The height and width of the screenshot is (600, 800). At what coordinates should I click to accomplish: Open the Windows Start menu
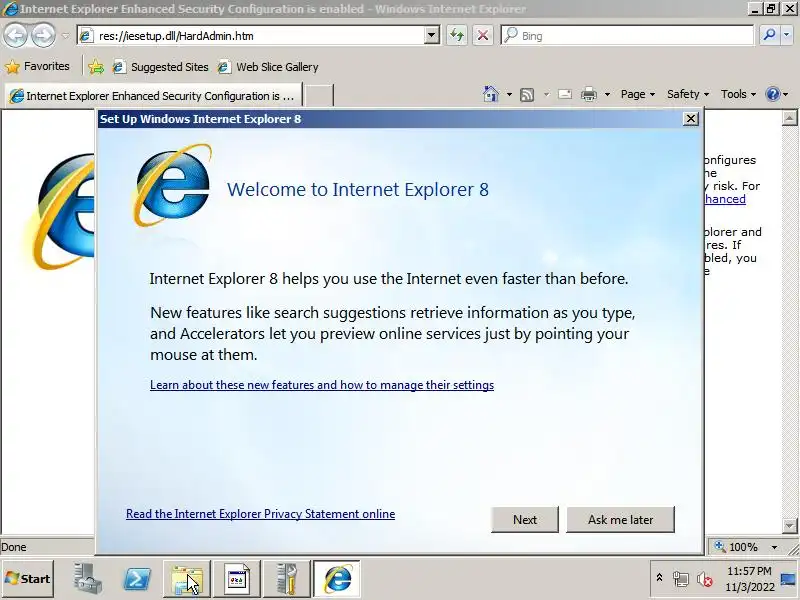[28, 579]
